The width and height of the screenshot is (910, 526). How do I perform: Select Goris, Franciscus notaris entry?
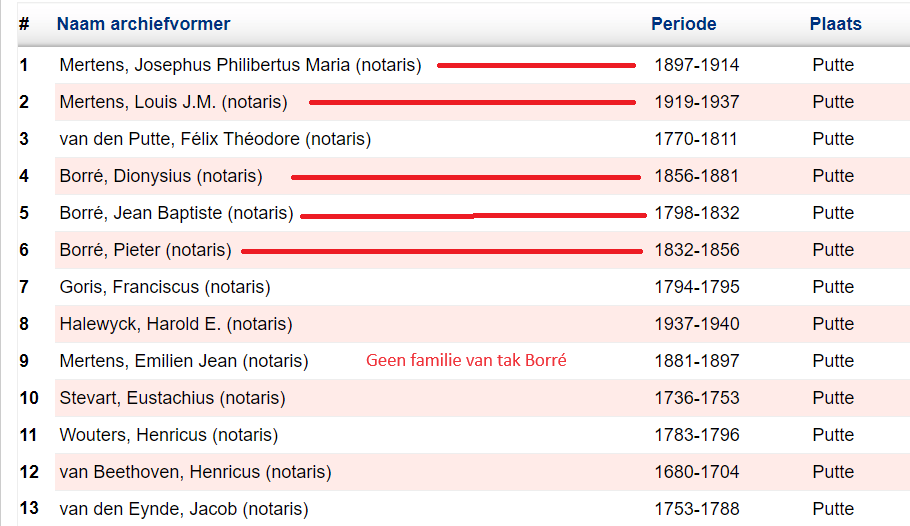point(165,287)
